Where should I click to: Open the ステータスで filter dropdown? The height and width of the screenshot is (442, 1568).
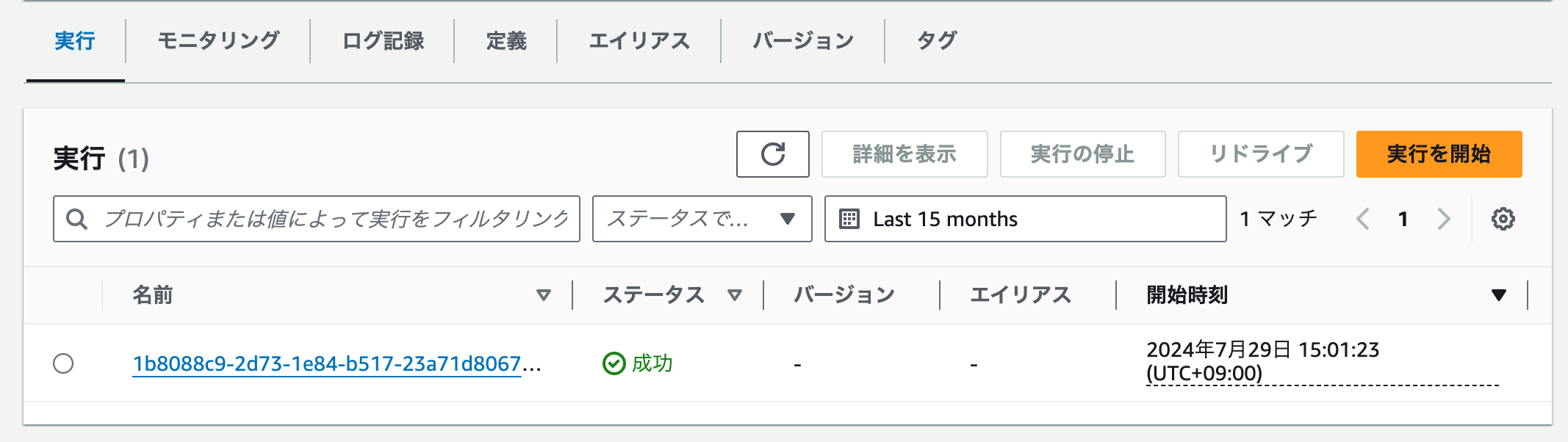click(x=700, y=218)
